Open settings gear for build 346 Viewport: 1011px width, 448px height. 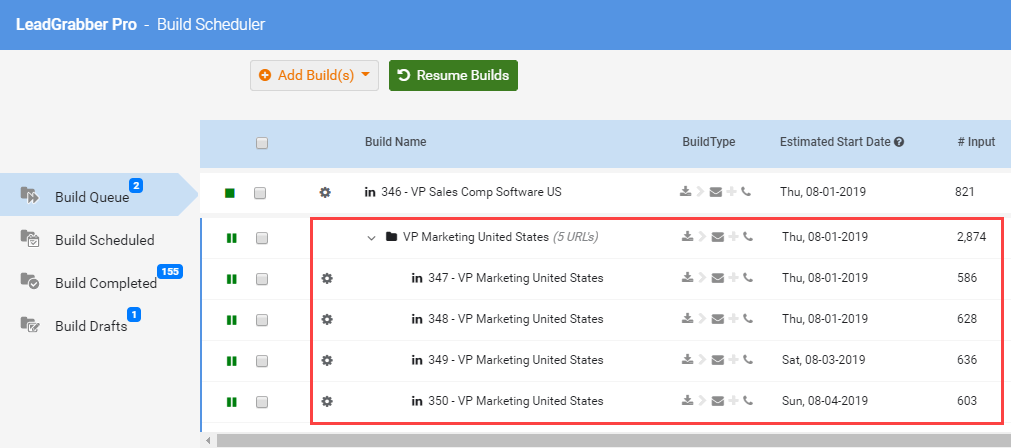(x=325, y=192)
